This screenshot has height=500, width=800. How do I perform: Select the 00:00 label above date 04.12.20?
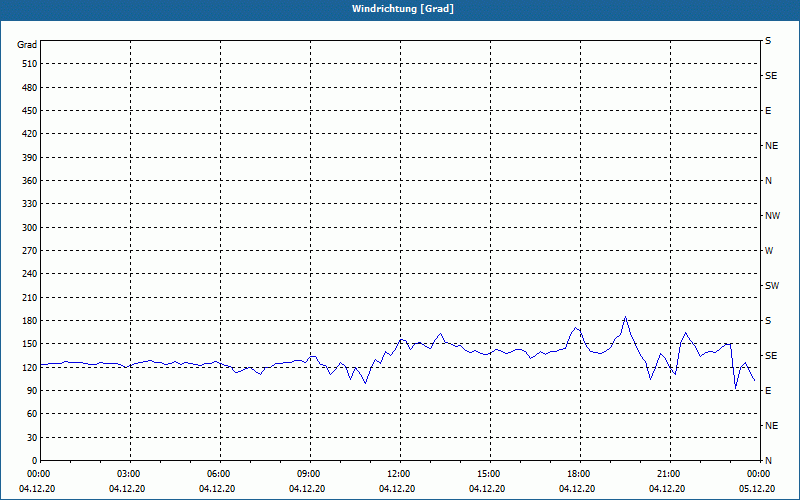(40, 474)
